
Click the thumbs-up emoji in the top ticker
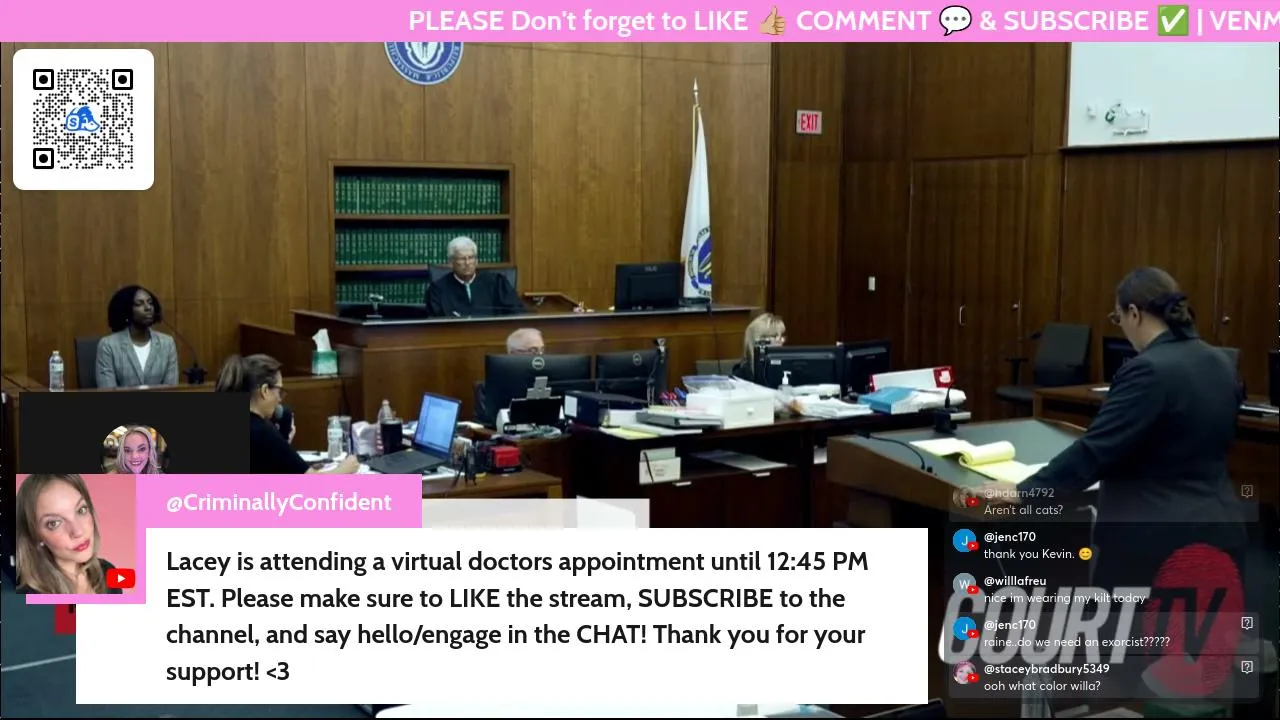click(772, 21)
